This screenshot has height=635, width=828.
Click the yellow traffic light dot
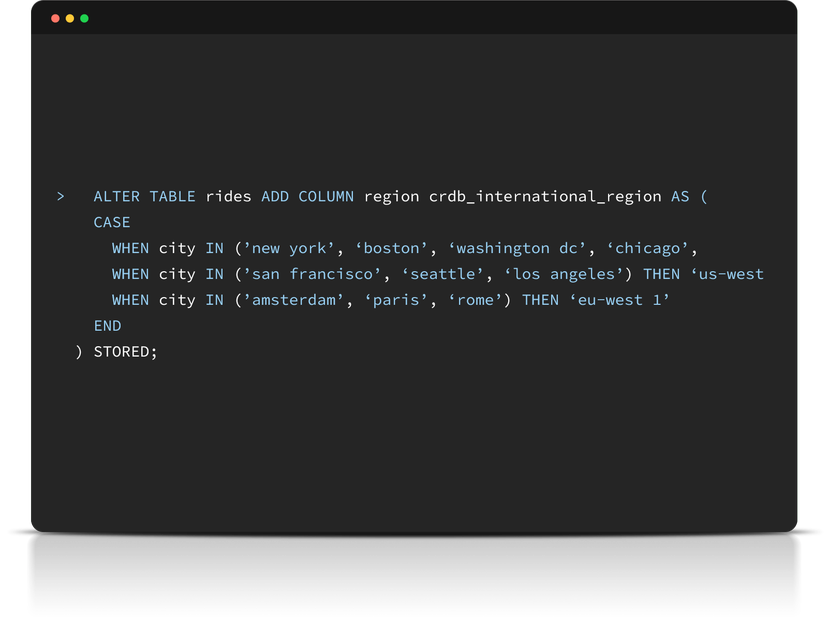point(70,18)
